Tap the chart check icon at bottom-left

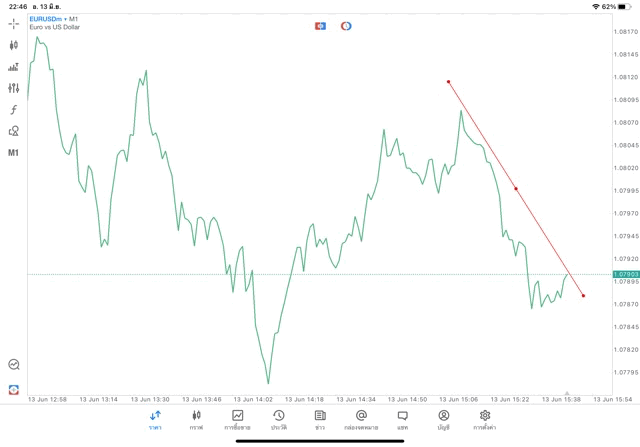pos(14,365)
